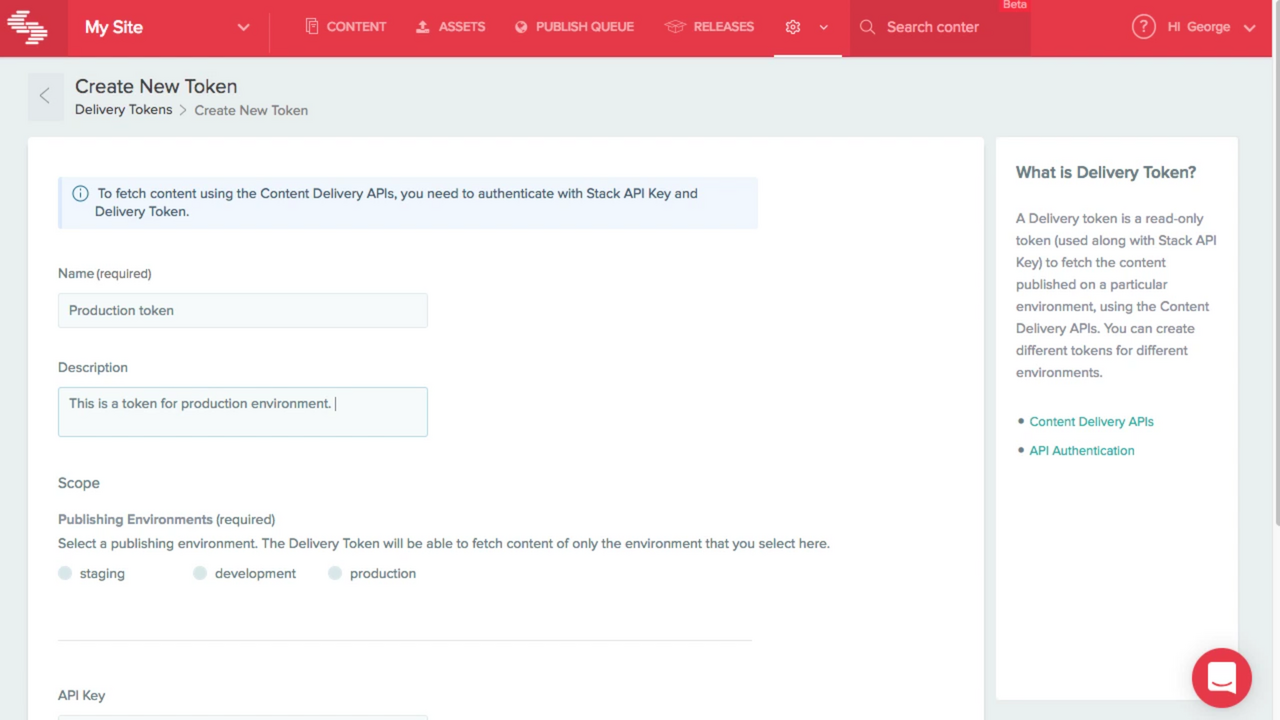Open the chat support widget
The height and width of the screenshot is (720, 1280).
tap(1221, 678)
